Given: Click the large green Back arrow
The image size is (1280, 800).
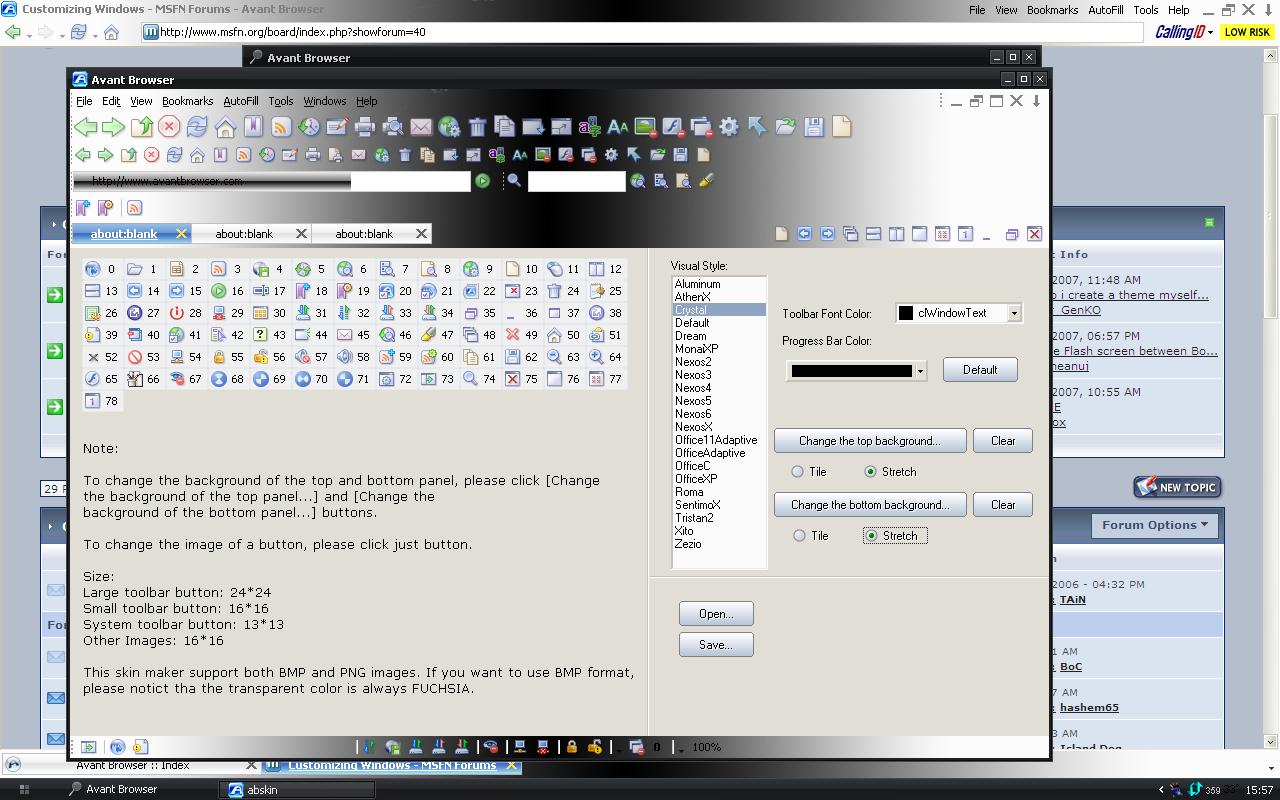Looking at the screenshot, I should pyautogui.click(x=86, y=127).
